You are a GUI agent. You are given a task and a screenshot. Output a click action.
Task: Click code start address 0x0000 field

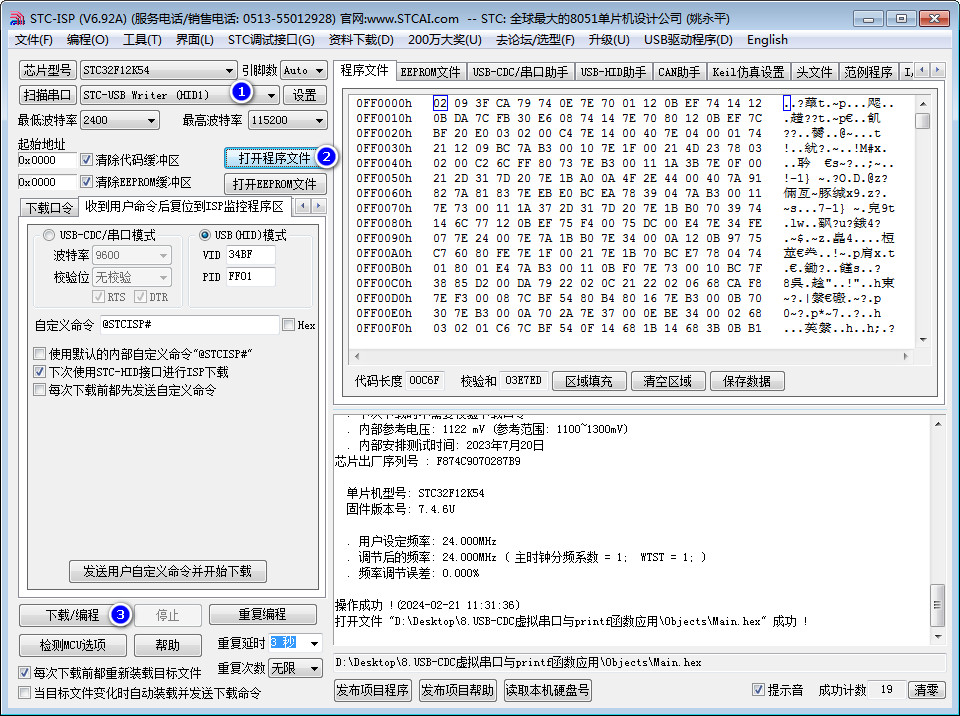(x=47, y=160)
